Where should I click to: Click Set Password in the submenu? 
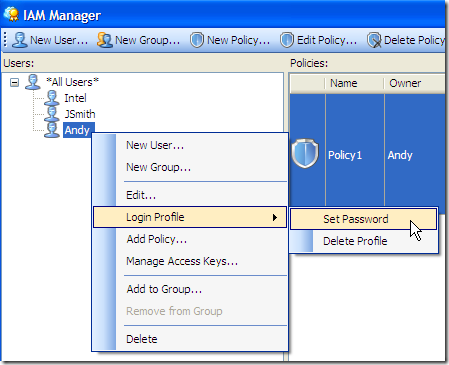click(x=363, y=219)
